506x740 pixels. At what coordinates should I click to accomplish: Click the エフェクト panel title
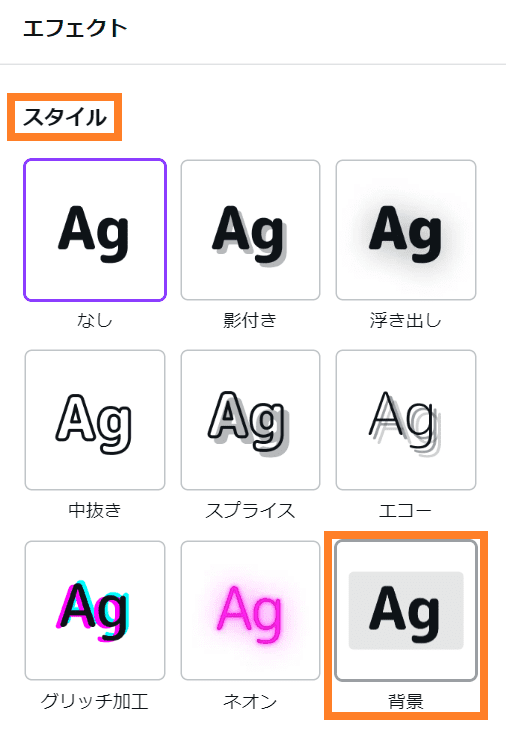pyautogui.click(x=75, y=28)
